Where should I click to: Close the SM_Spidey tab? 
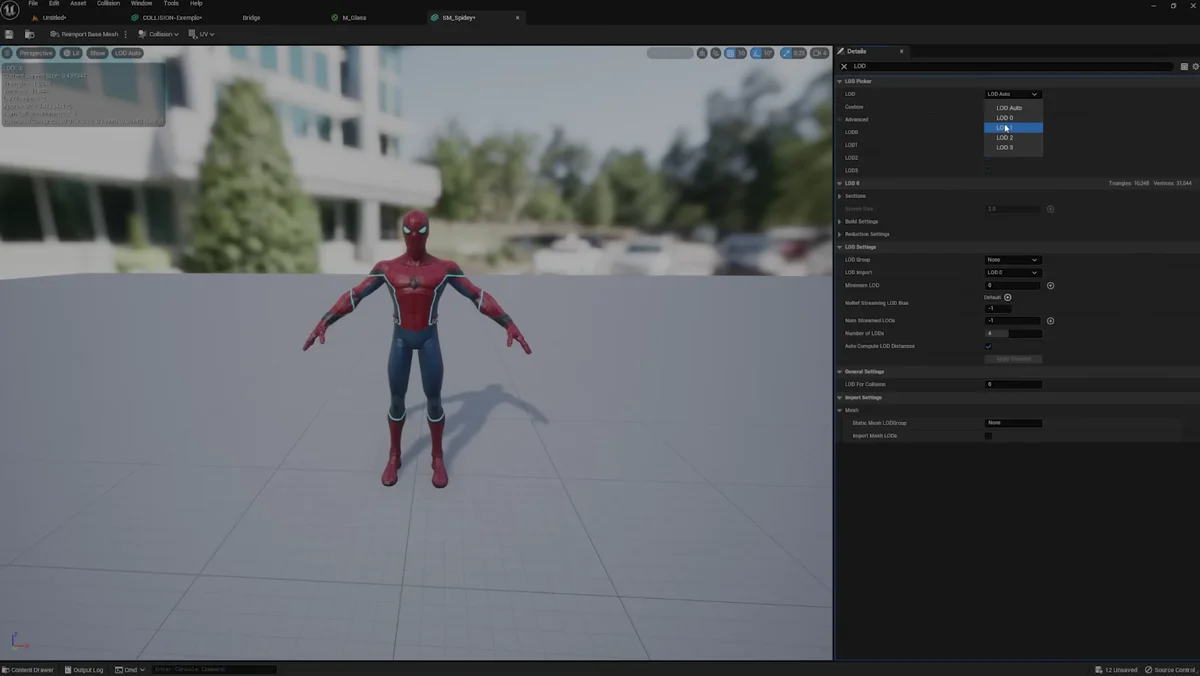tap(517, 17)
